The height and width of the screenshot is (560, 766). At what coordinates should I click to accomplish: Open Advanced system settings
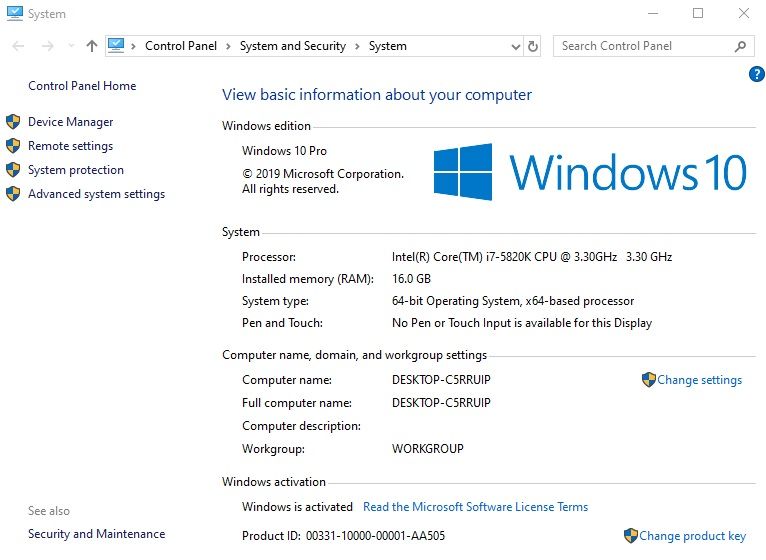coord(96,194)
